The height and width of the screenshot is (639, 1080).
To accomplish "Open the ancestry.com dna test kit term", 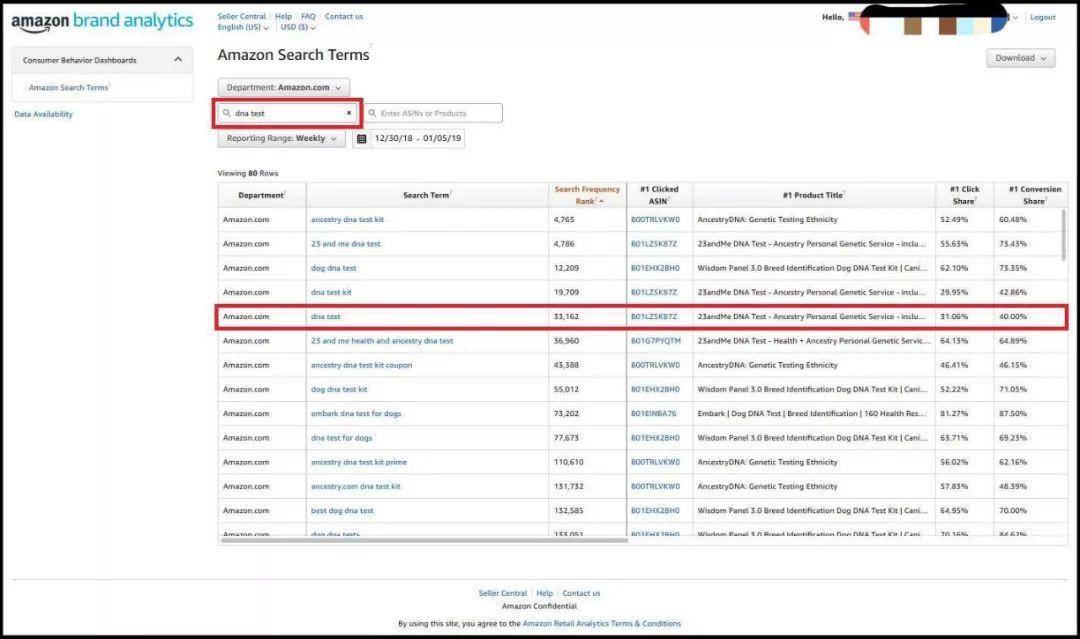I will point(355,486).
